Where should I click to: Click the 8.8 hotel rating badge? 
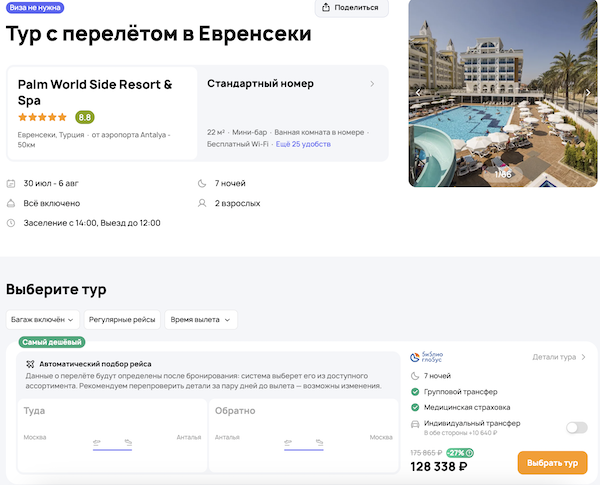85,117
